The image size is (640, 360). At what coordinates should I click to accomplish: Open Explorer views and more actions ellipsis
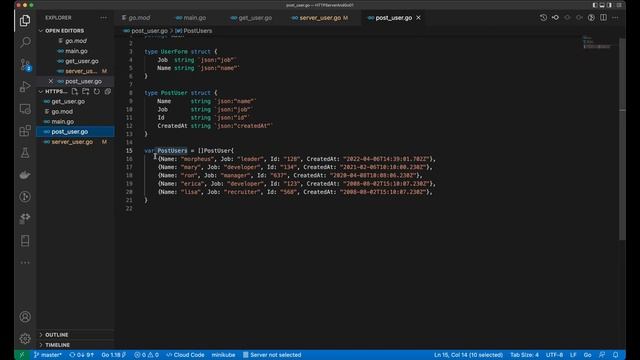point(103,18)
